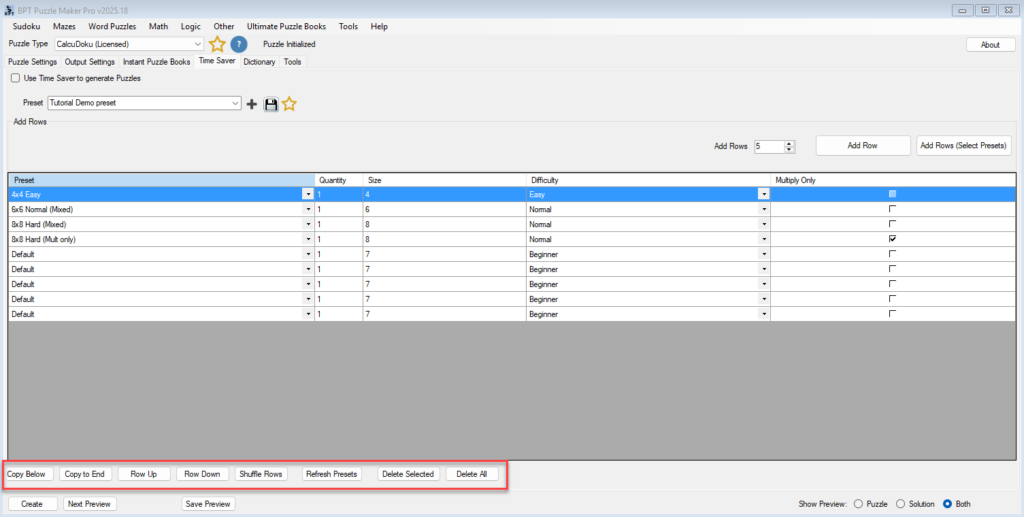
Task: Click the Delete Selected button
Action: pos(408,474)
